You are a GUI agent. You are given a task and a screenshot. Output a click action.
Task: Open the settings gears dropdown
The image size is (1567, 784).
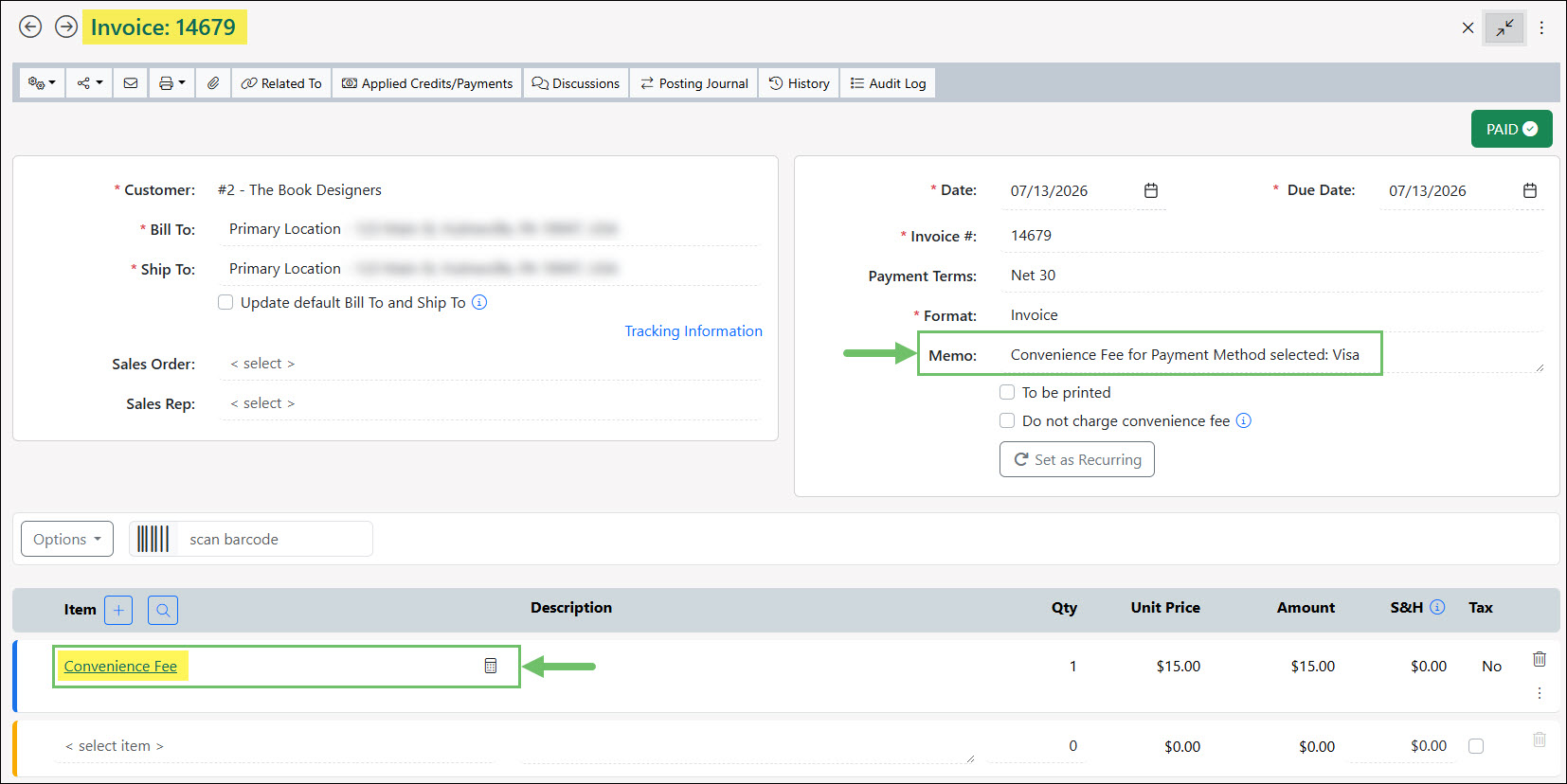[x=43, y=83]
